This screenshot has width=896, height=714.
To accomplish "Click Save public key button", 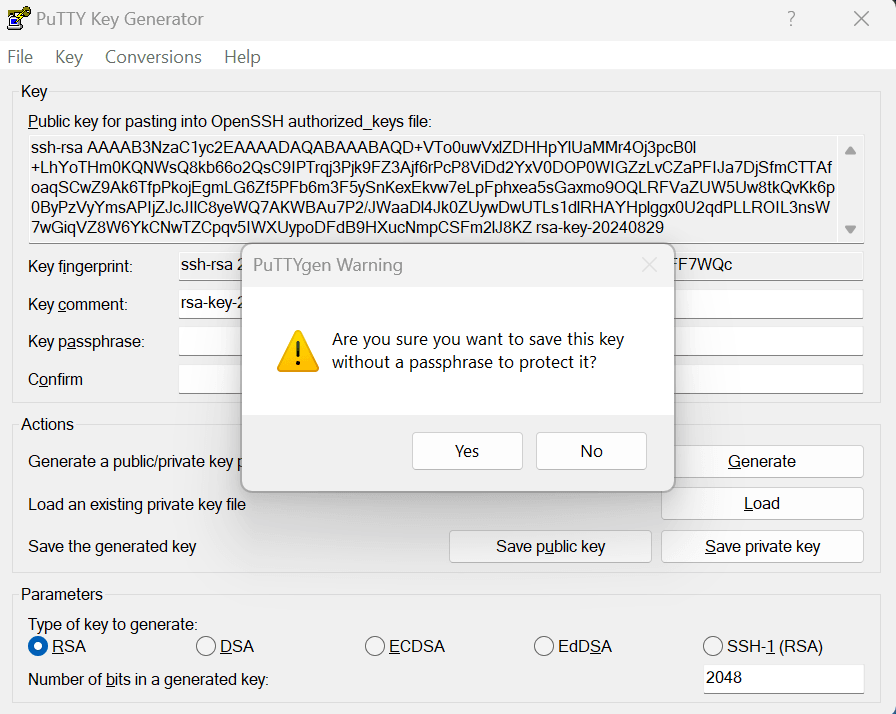I will pyautogui.click(x=550, y=547).
